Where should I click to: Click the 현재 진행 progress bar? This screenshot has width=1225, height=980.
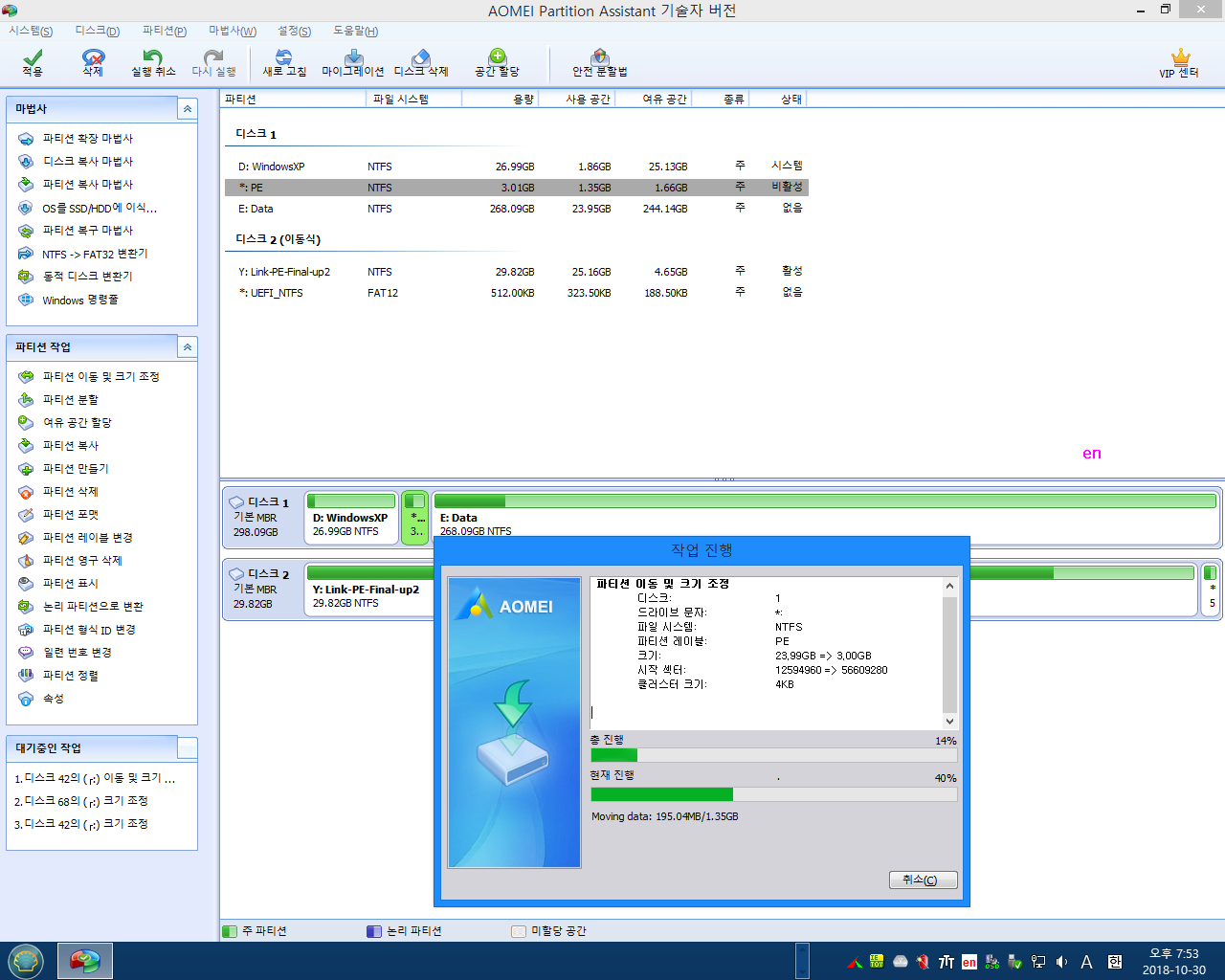pyautogui.click(x=774, y=794)
